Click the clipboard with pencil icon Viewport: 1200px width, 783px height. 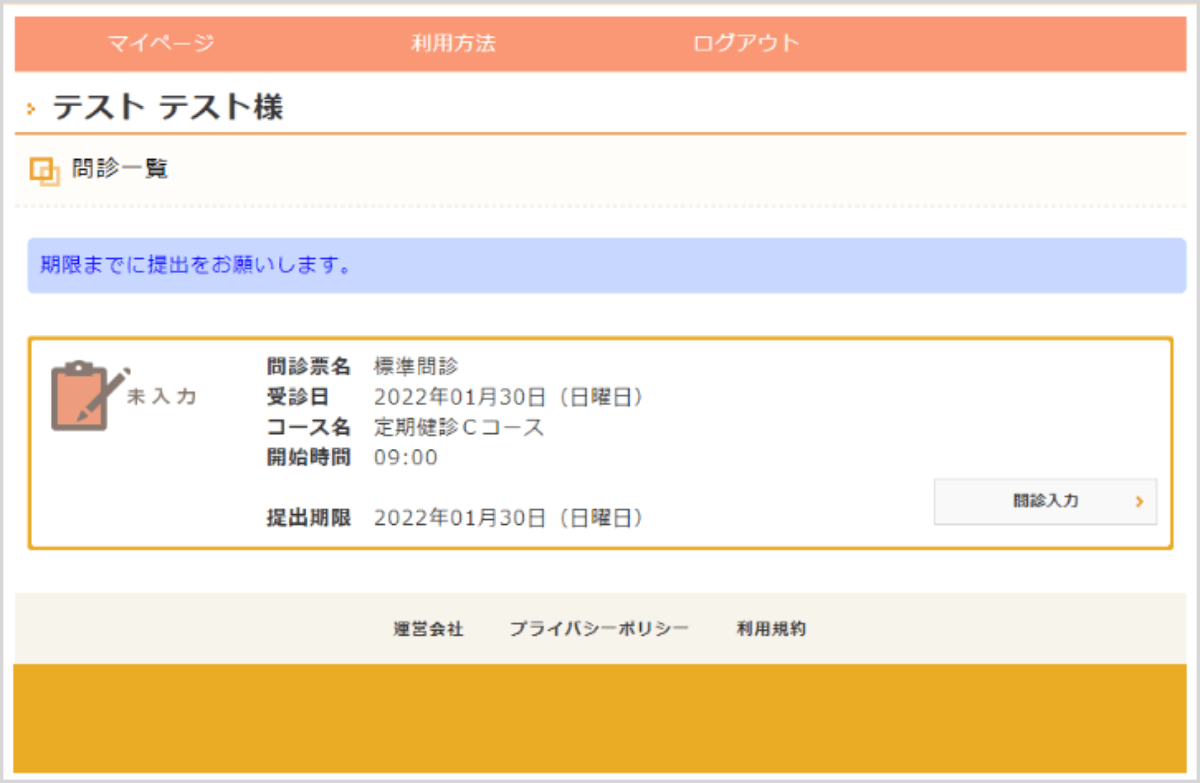coord(88,396)
